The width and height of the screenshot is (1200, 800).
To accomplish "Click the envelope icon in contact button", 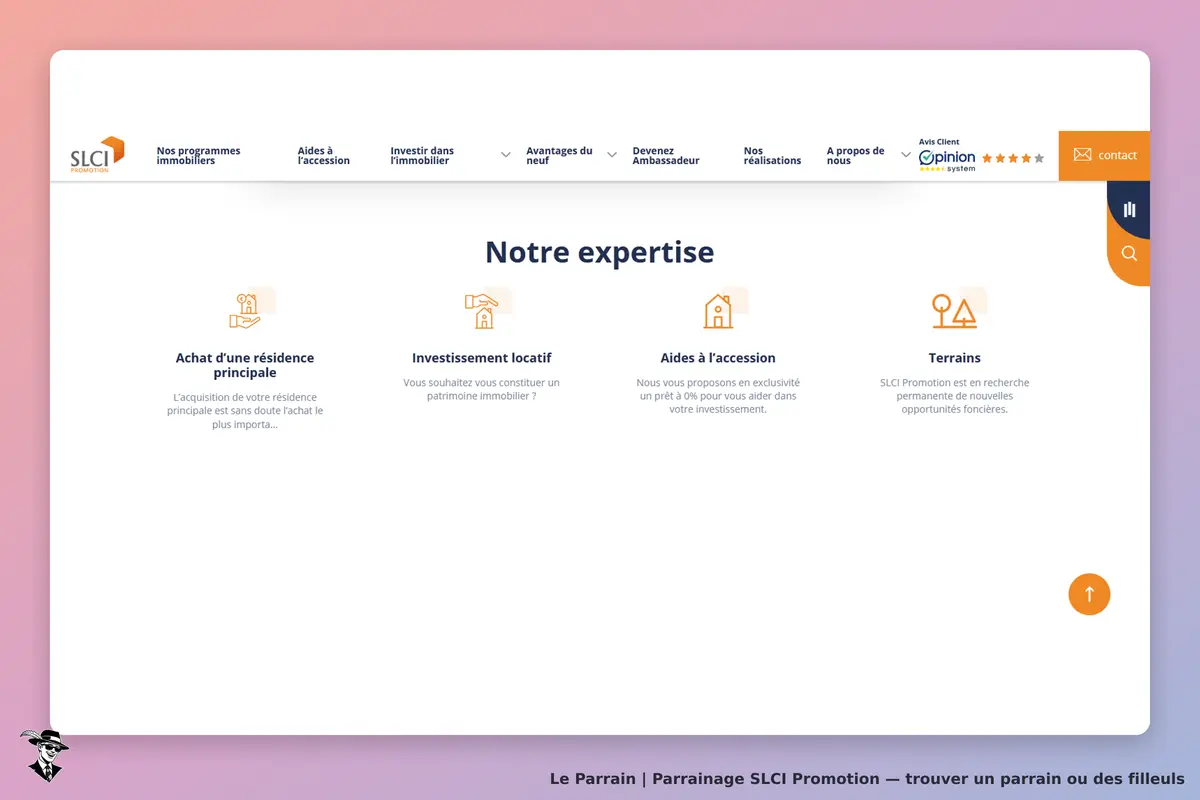I will point(1082,155).
